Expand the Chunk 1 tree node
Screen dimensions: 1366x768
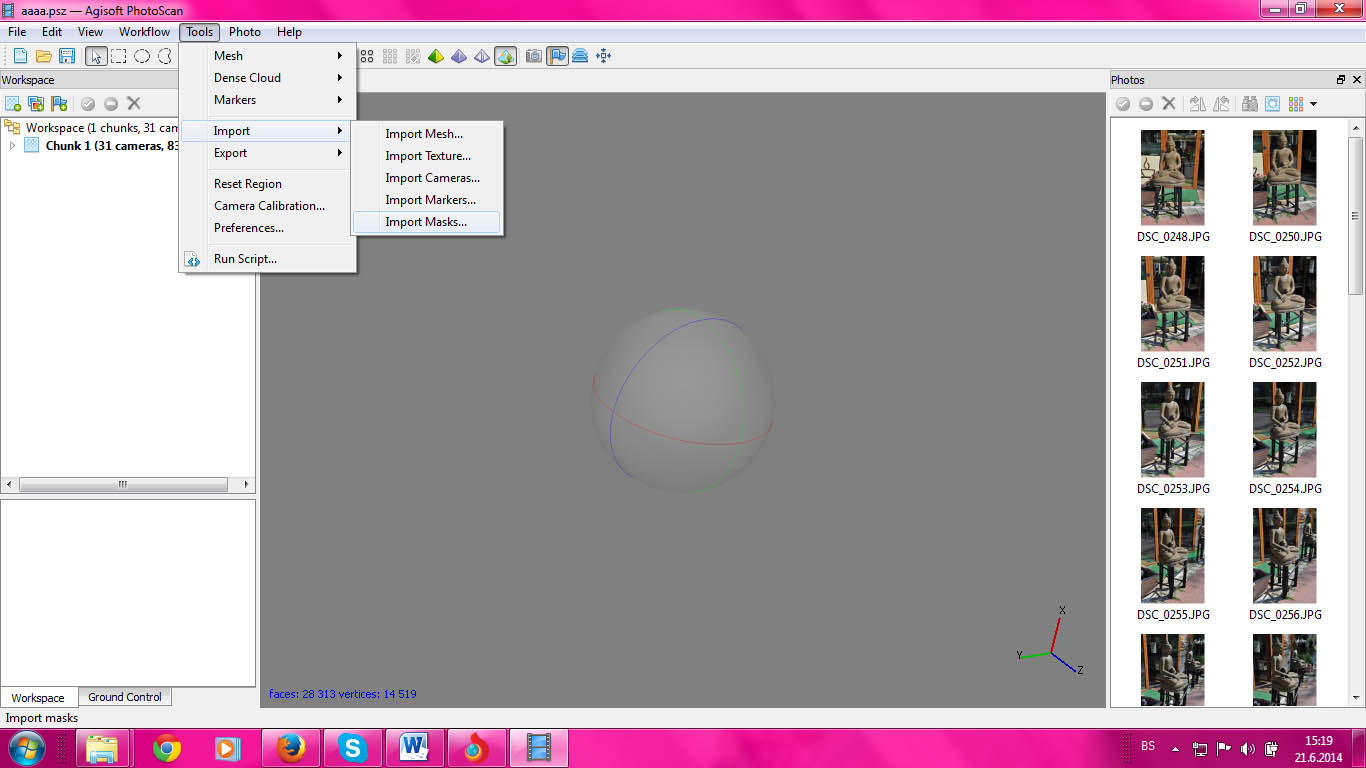coord(12,146)
